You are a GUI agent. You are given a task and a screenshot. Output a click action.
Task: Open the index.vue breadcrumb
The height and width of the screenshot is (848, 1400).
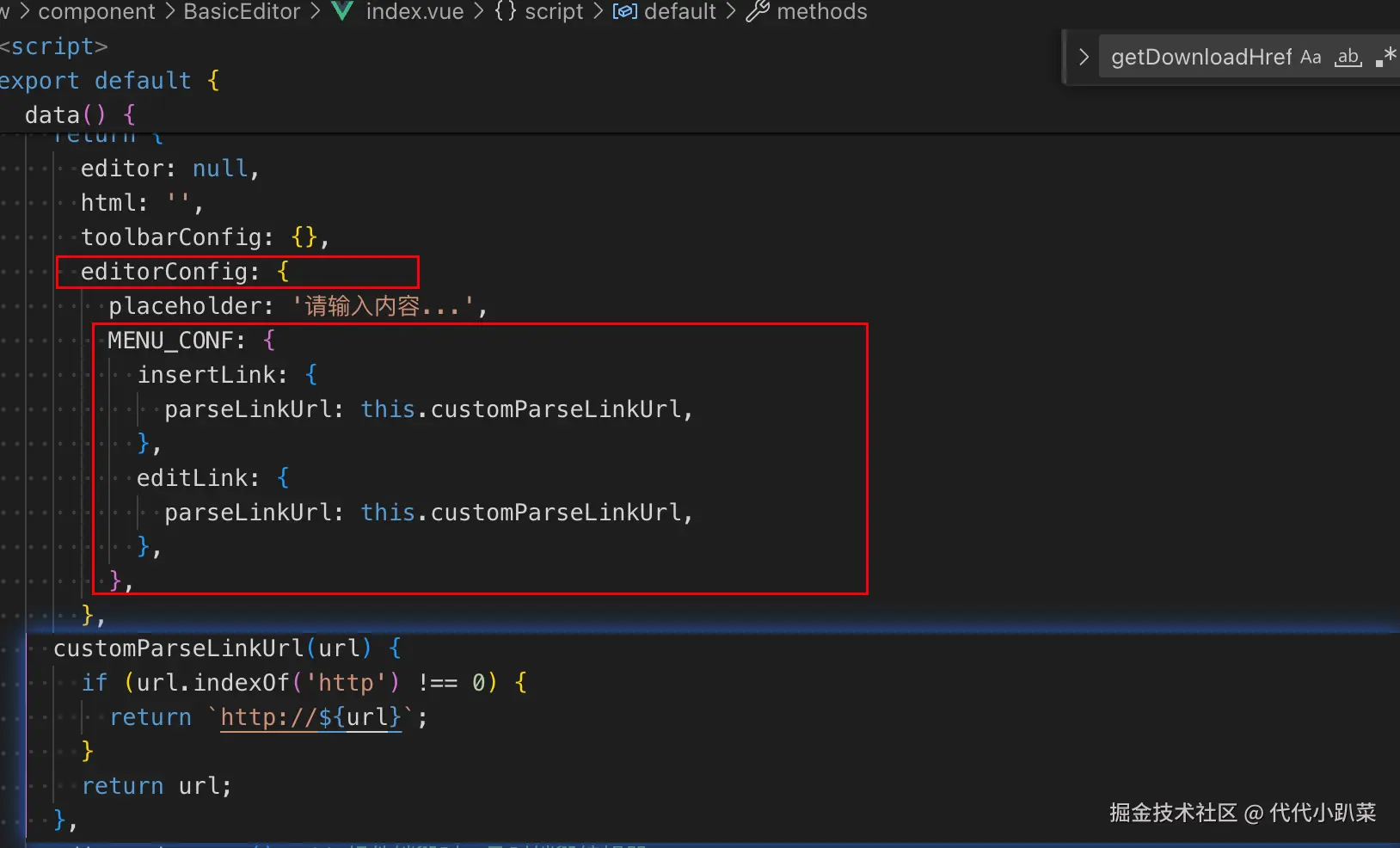pyautogui.click(x=398, y=12)
